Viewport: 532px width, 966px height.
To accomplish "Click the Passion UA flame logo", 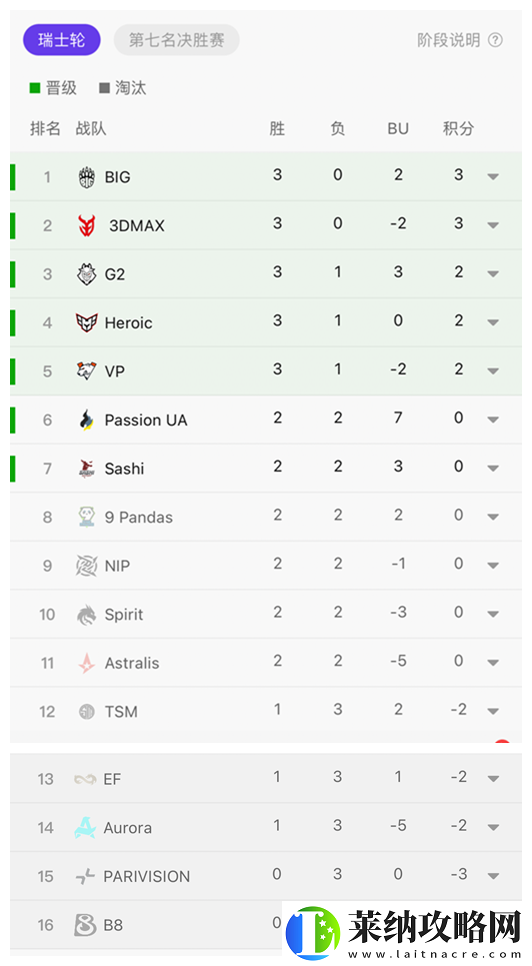I will (x=87, y=420).
